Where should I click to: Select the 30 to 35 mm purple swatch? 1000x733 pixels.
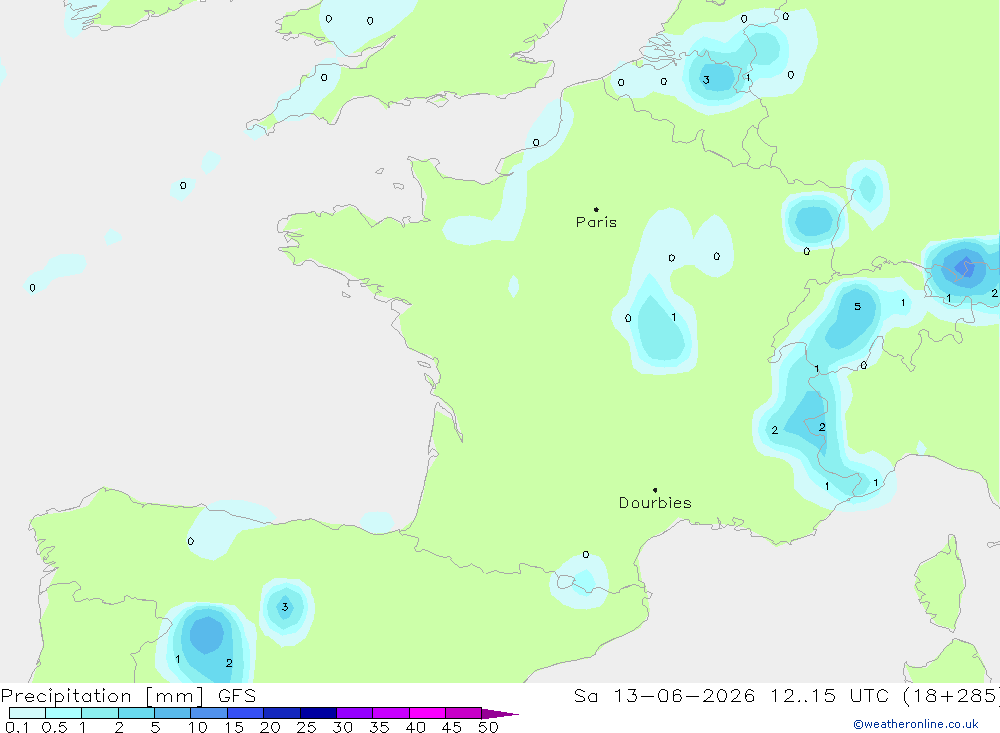coord(355,713)
